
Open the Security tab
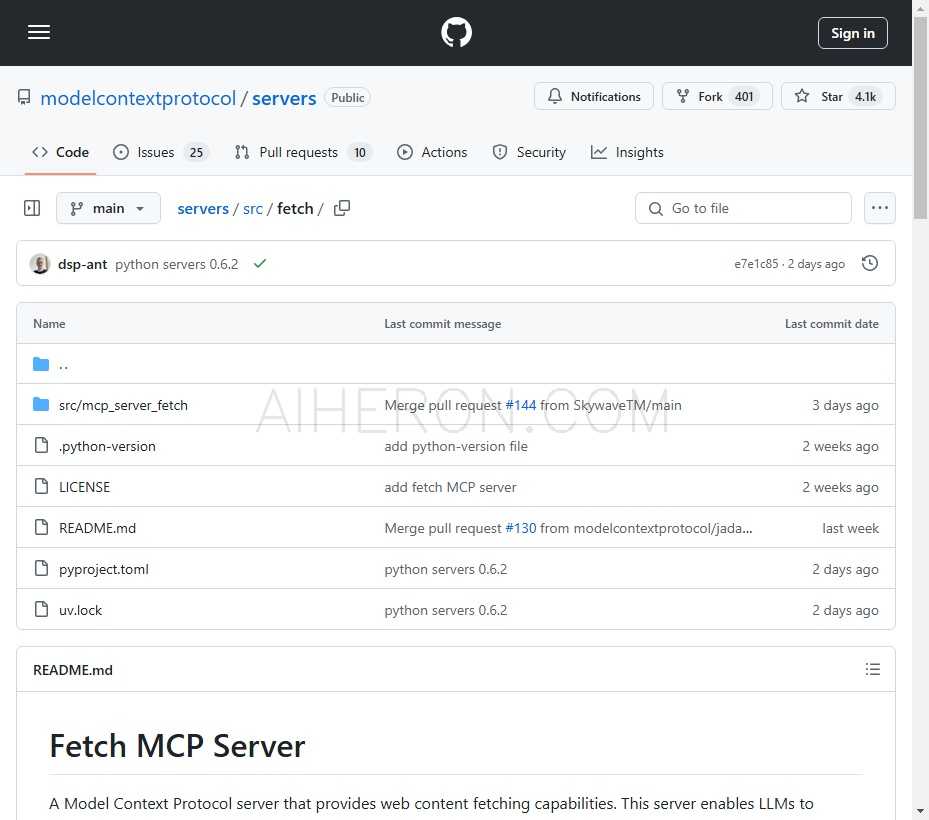528,152
